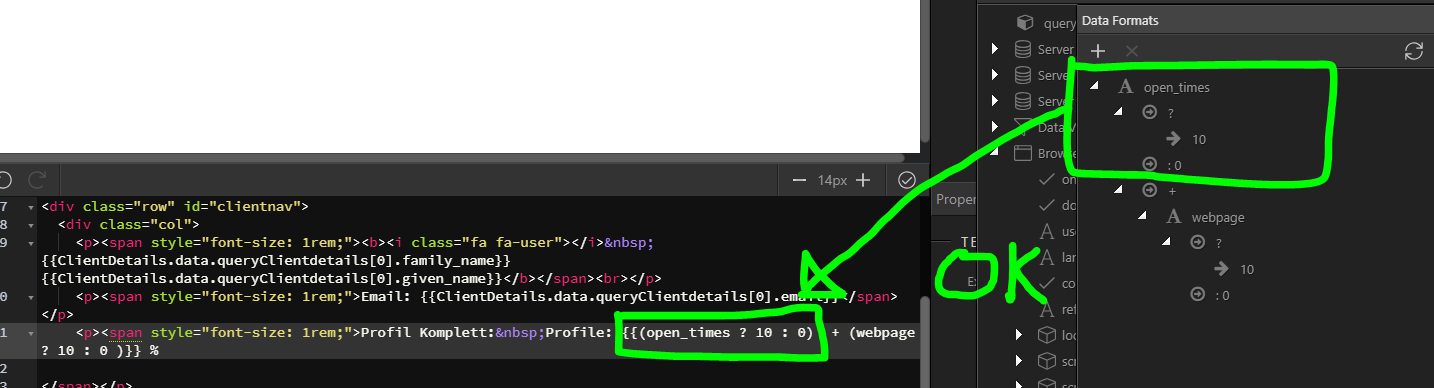The height and width of the screenshot is (388, 1434).
Task: Fold code at div class="row" line
Action: (x=31, y=207)
